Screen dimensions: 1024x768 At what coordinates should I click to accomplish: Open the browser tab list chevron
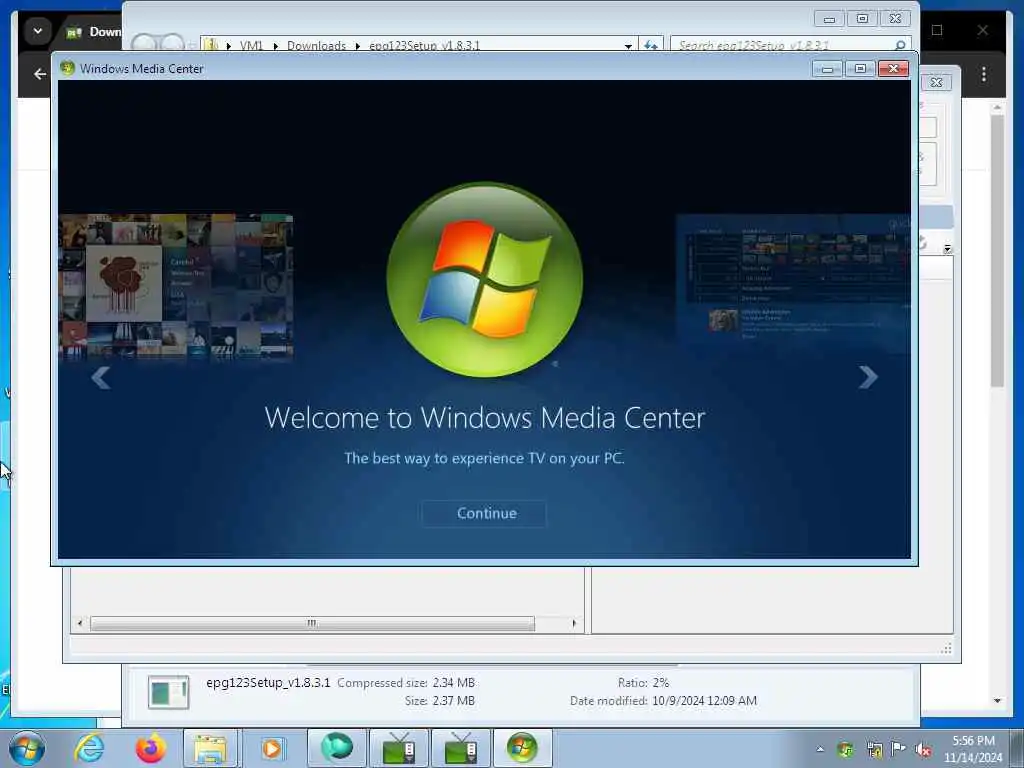[x=38, y=31]
